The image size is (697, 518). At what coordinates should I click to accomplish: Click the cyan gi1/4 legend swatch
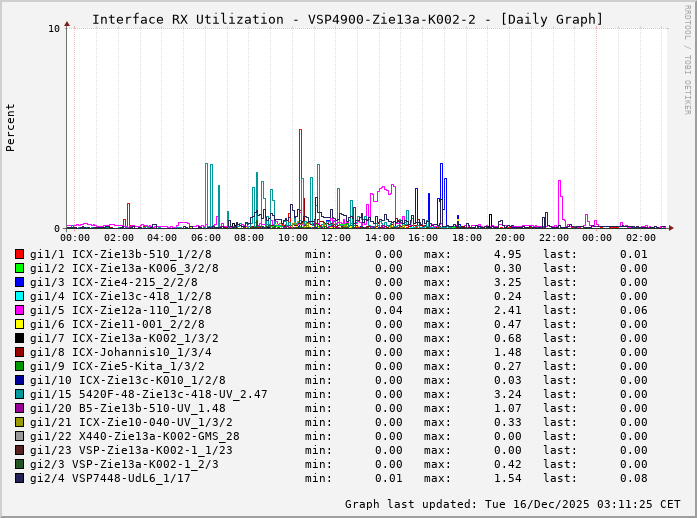pos(19,296)
